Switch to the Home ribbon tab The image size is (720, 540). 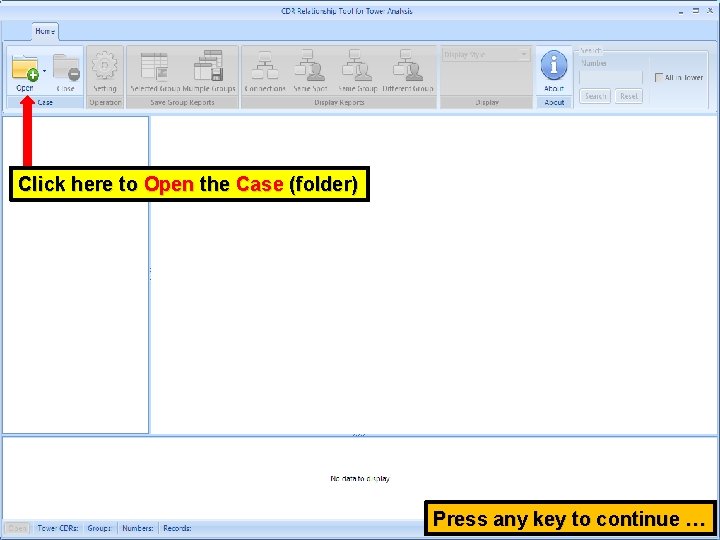(x=45, y=31)
